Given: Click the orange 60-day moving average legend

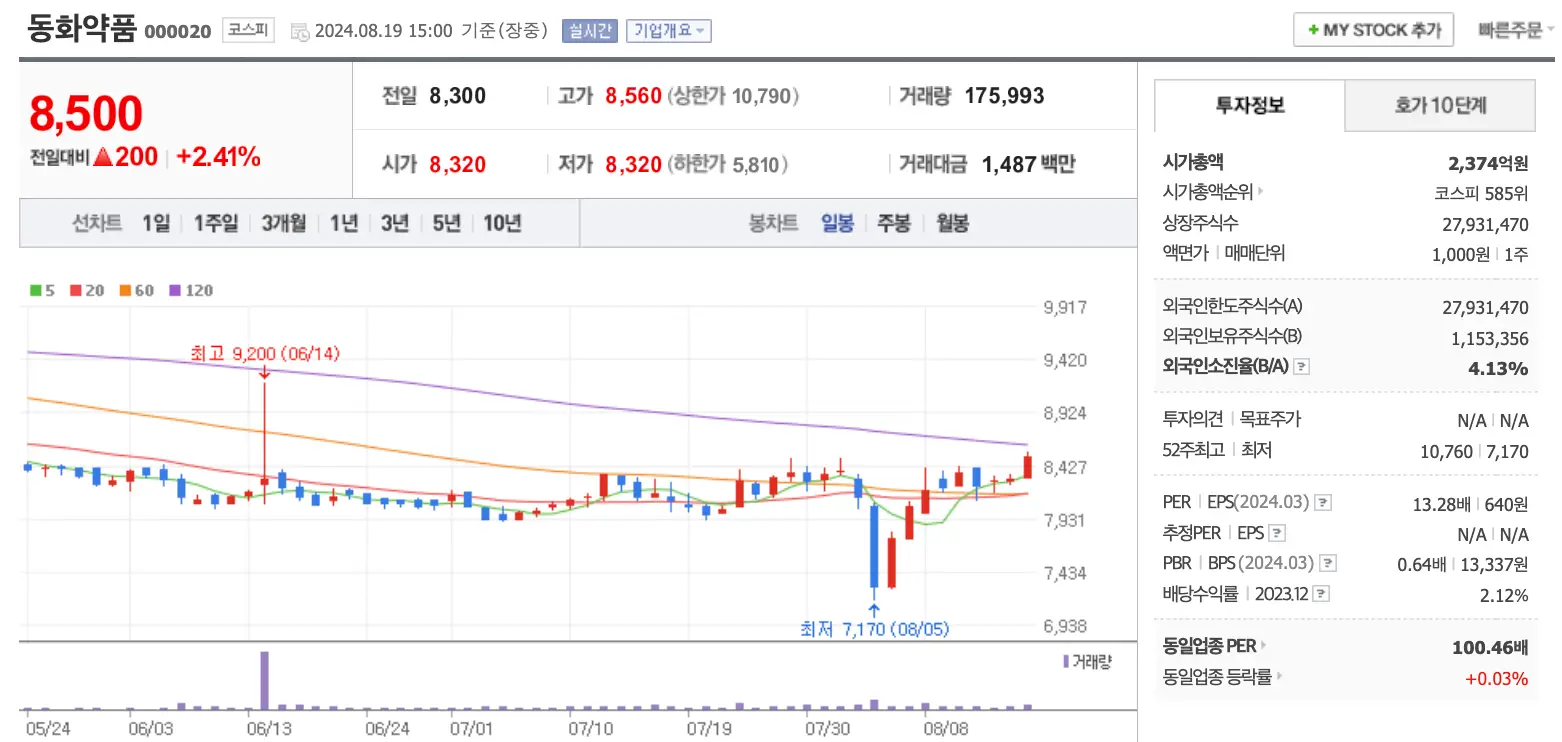Looking at the screenshot, I should pyautogui.click(x=137, y=290).
